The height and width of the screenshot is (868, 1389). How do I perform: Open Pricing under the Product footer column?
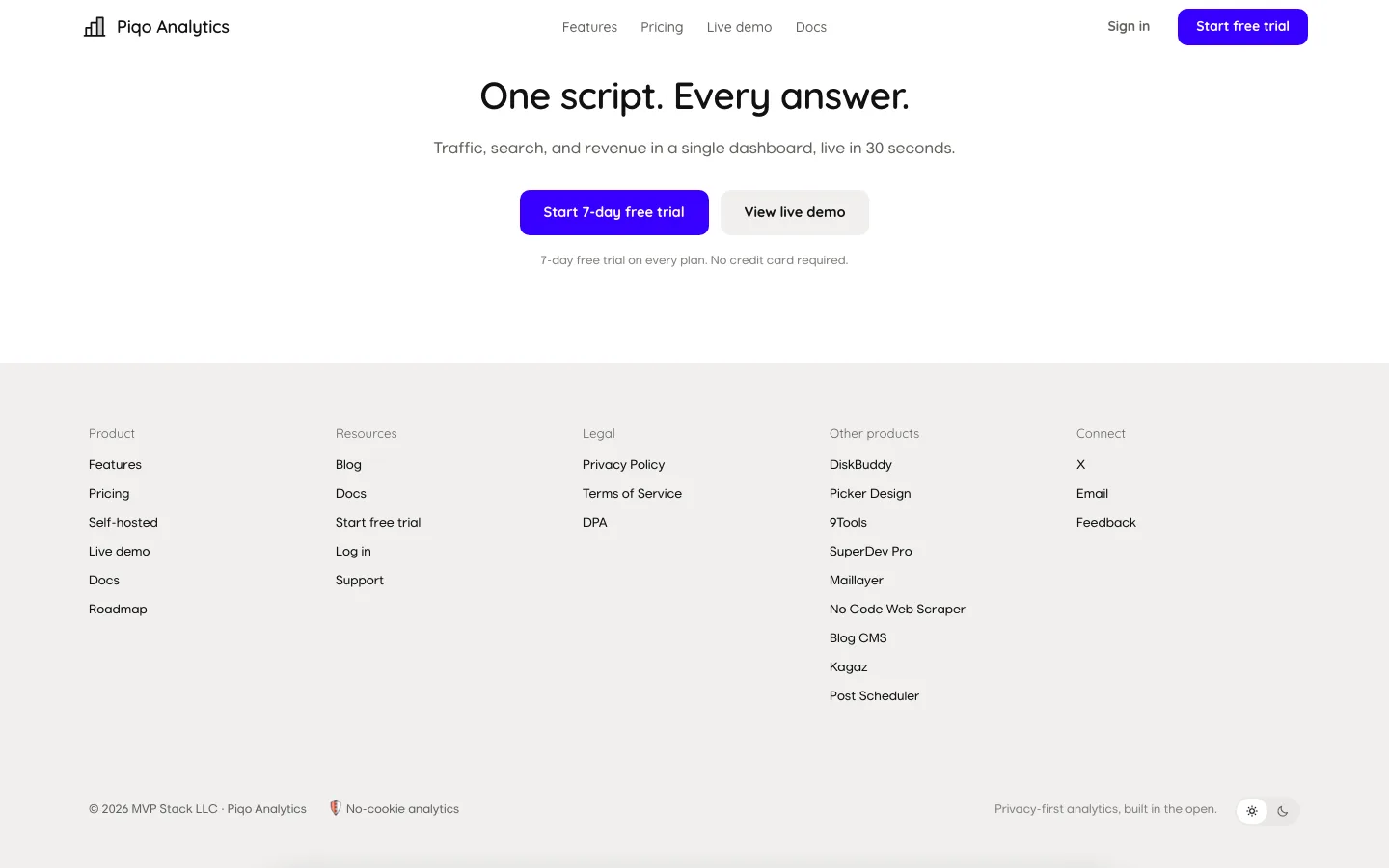click(109, 493)
